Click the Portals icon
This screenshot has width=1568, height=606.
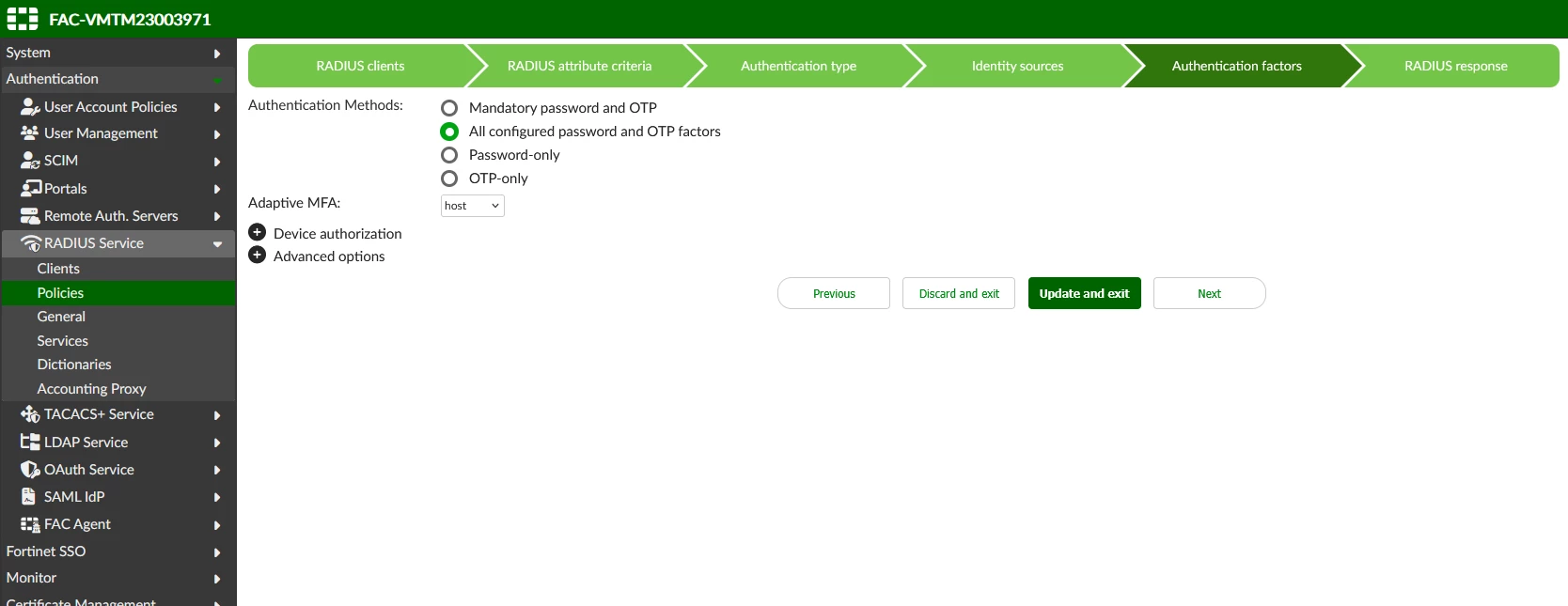click(x=30, y=189)
